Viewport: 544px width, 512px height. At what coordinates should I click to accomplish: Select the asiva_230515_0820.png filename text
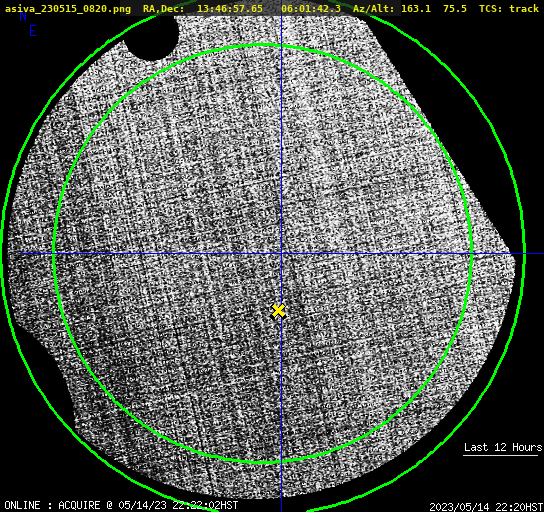[68, 9]
